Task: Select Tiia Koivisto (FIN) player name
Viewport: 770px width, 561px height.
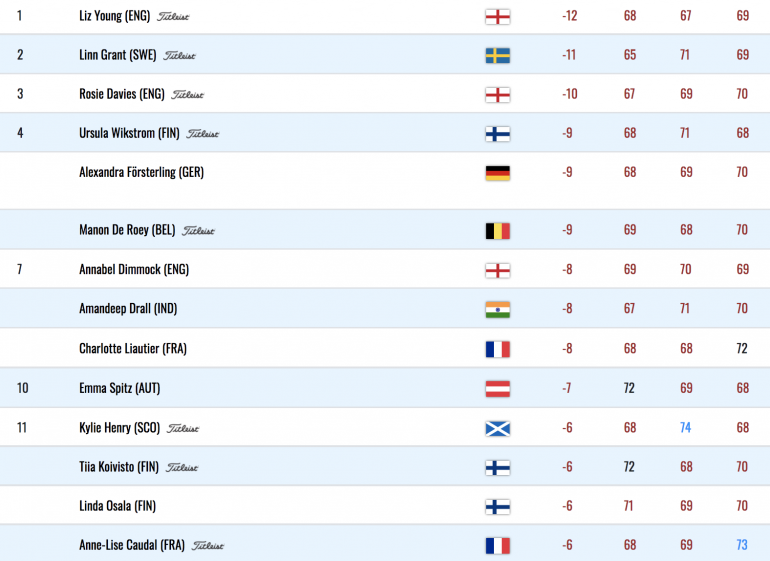Action: pos(119,466)
